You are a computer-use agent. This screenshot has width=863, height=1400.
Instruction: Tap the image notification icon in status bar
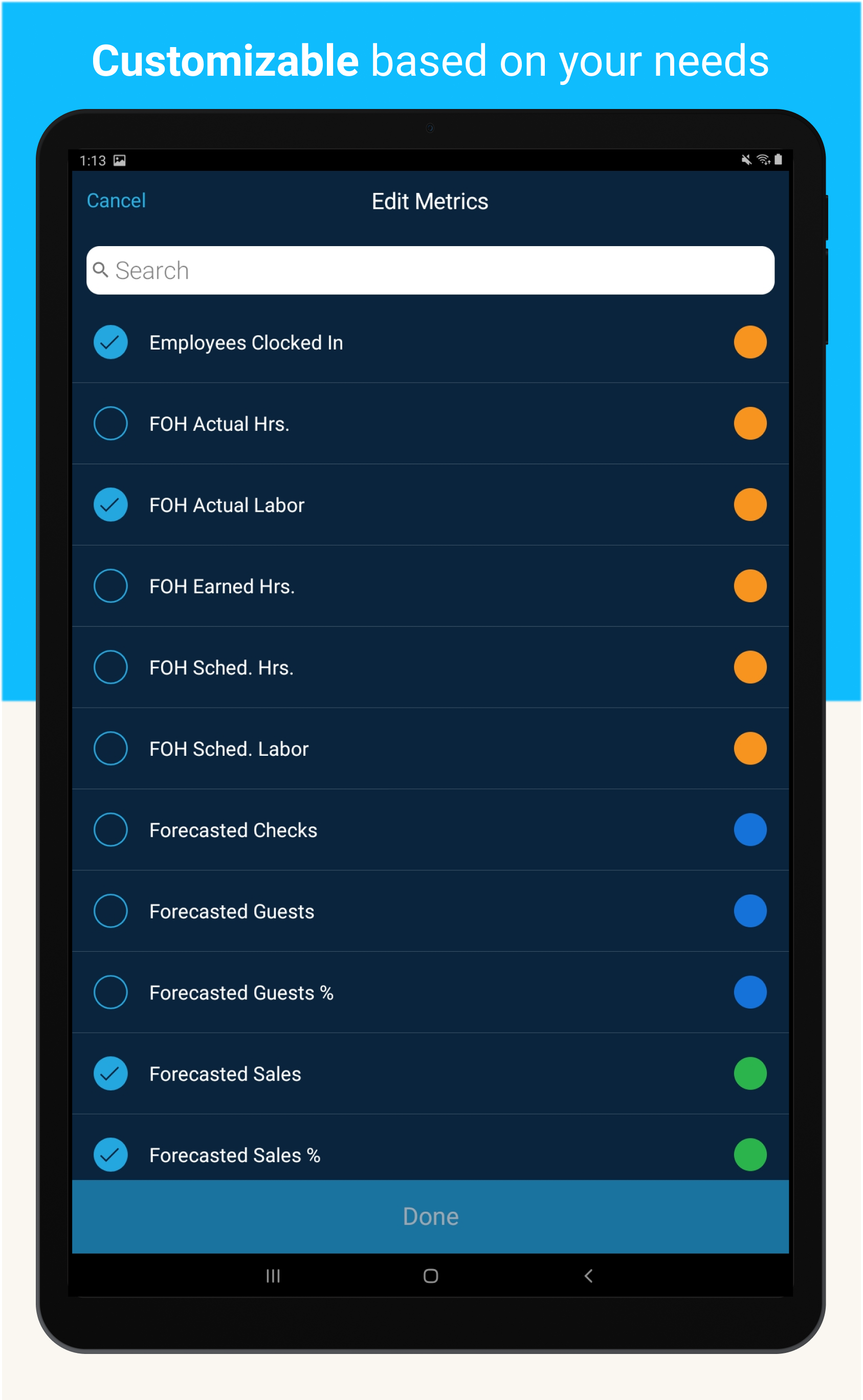click(x=119, y=161)
